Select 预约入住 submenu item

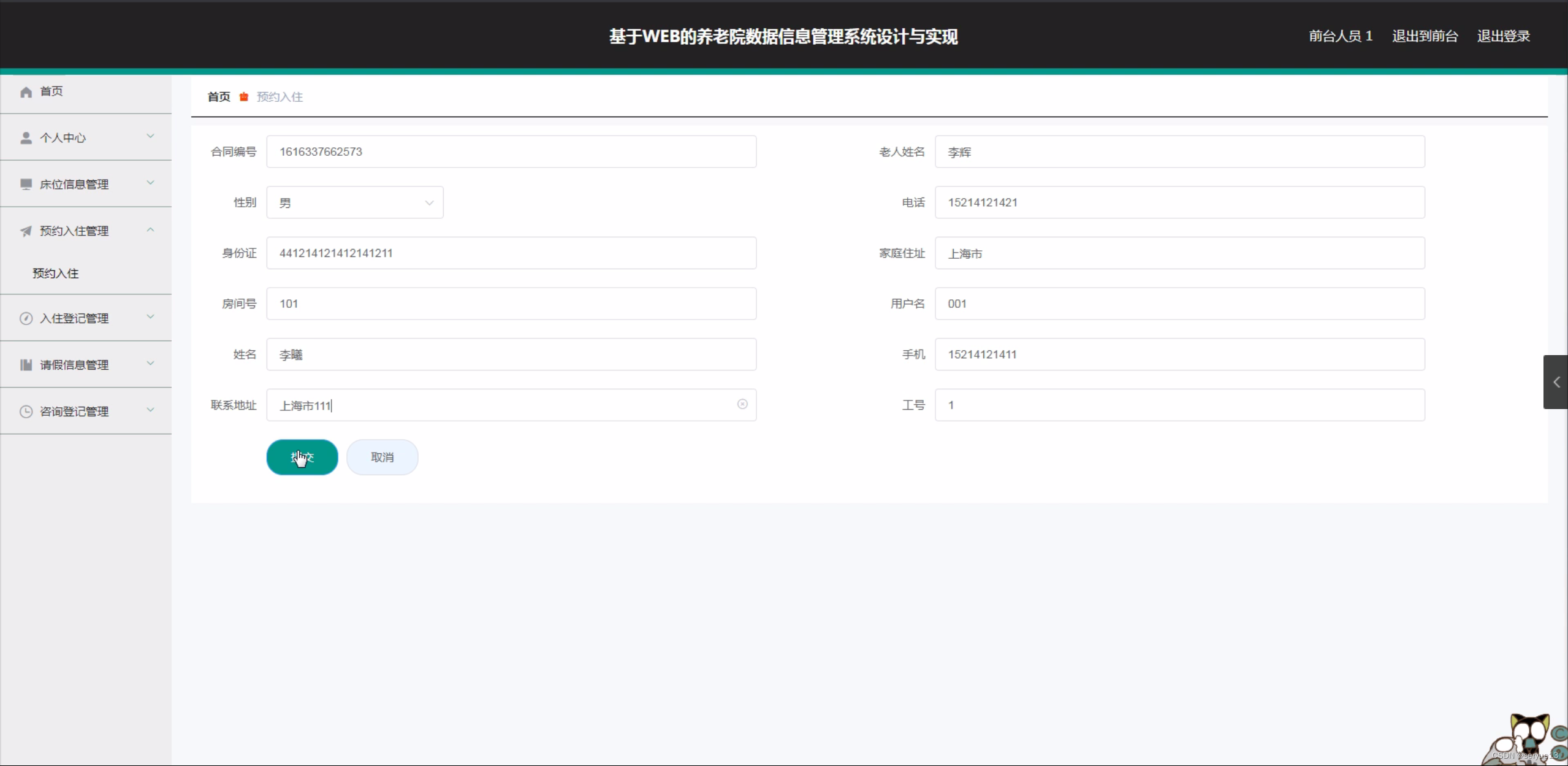tap(56, 274)
